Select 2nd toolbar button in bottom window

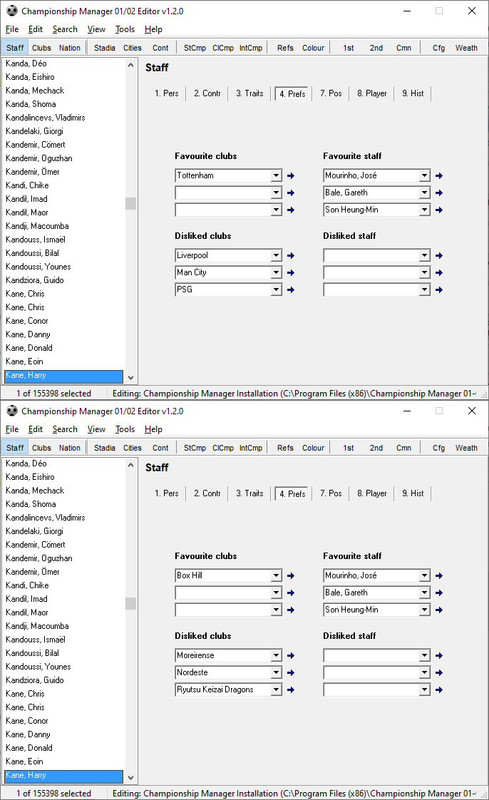[376, 448]
